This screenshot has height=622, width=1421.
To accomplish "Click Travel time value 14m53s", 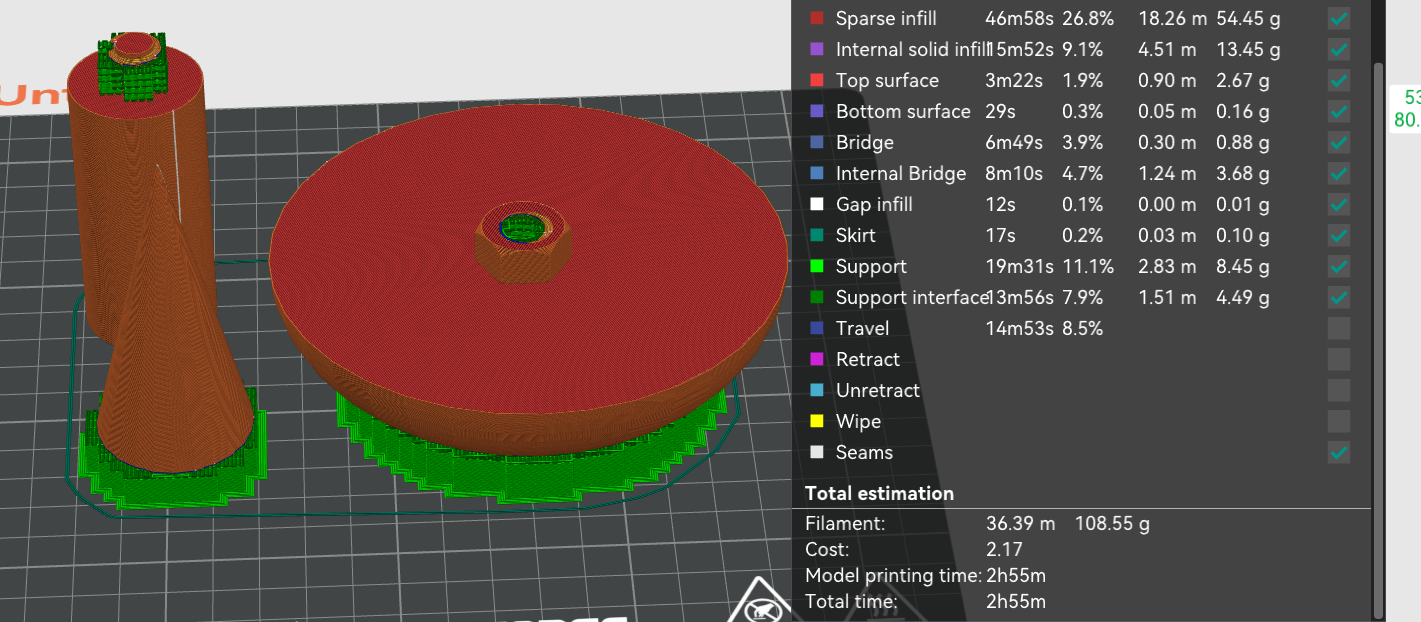I will (1019, 328).
